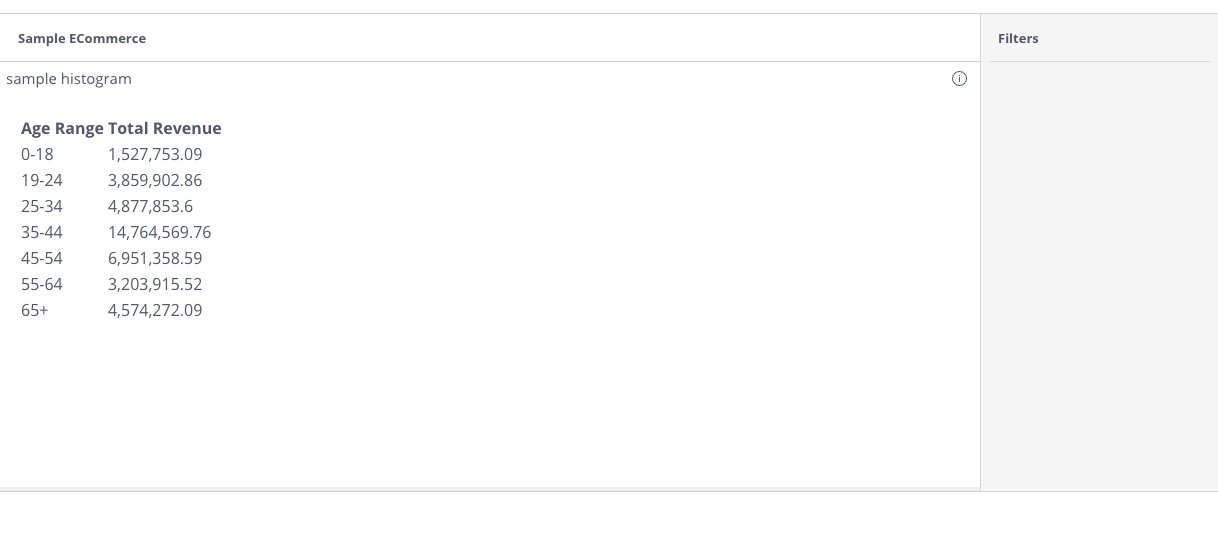
Task: Click the revenue value 14,764,569.76
Action: [x=160, y=232]
